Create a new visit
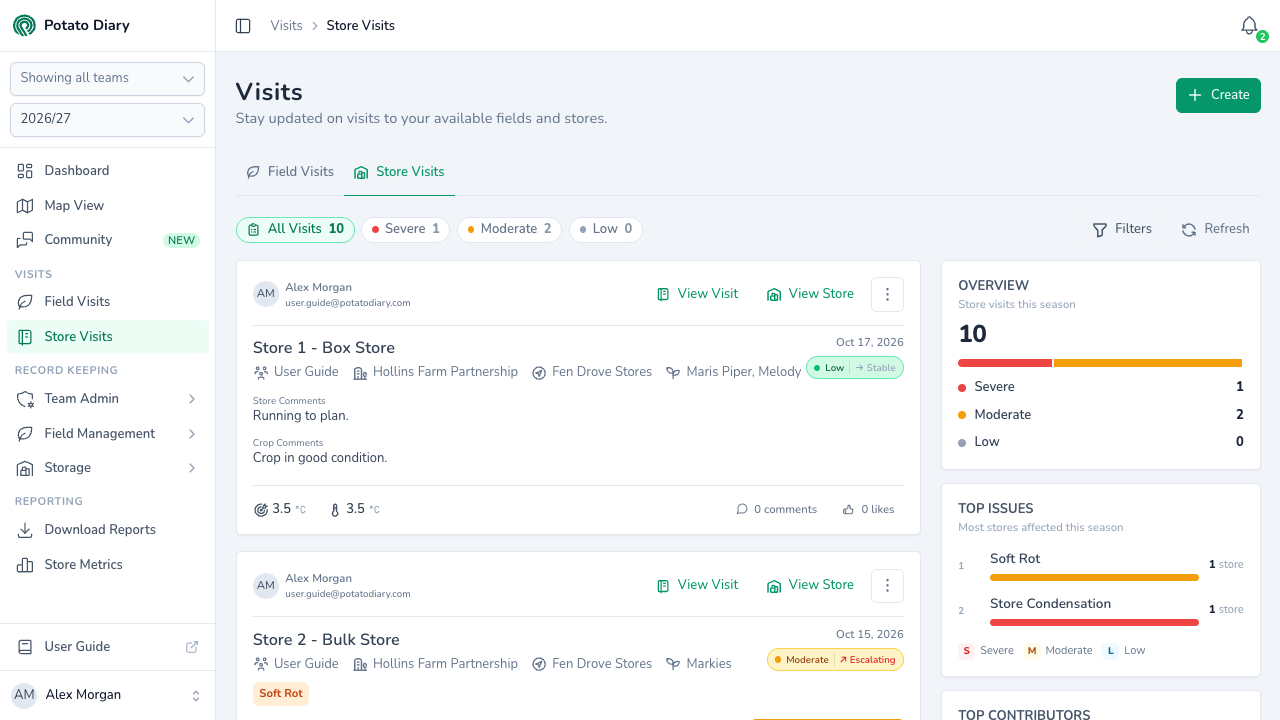Viewport: 1280px width, 720px height. point(1218,95)
